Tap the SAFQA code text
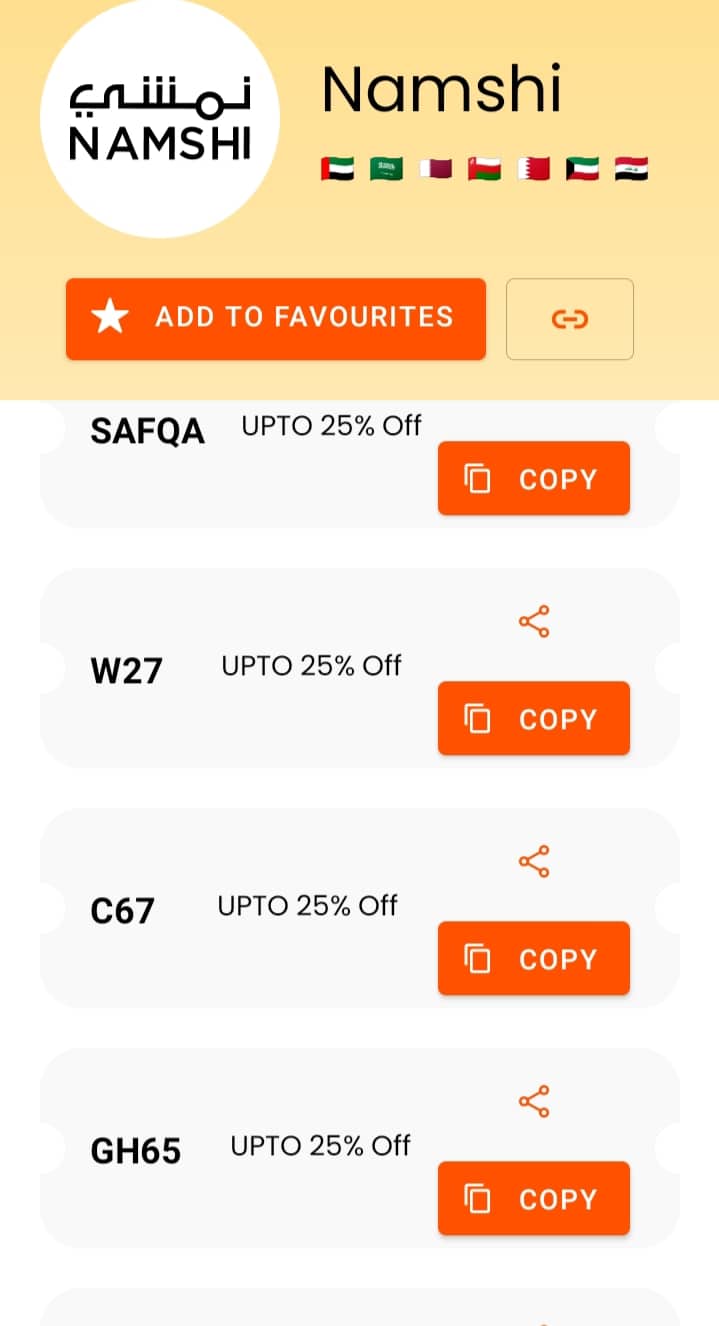This screenshot has width=719, height=1326. click(147, 432)
